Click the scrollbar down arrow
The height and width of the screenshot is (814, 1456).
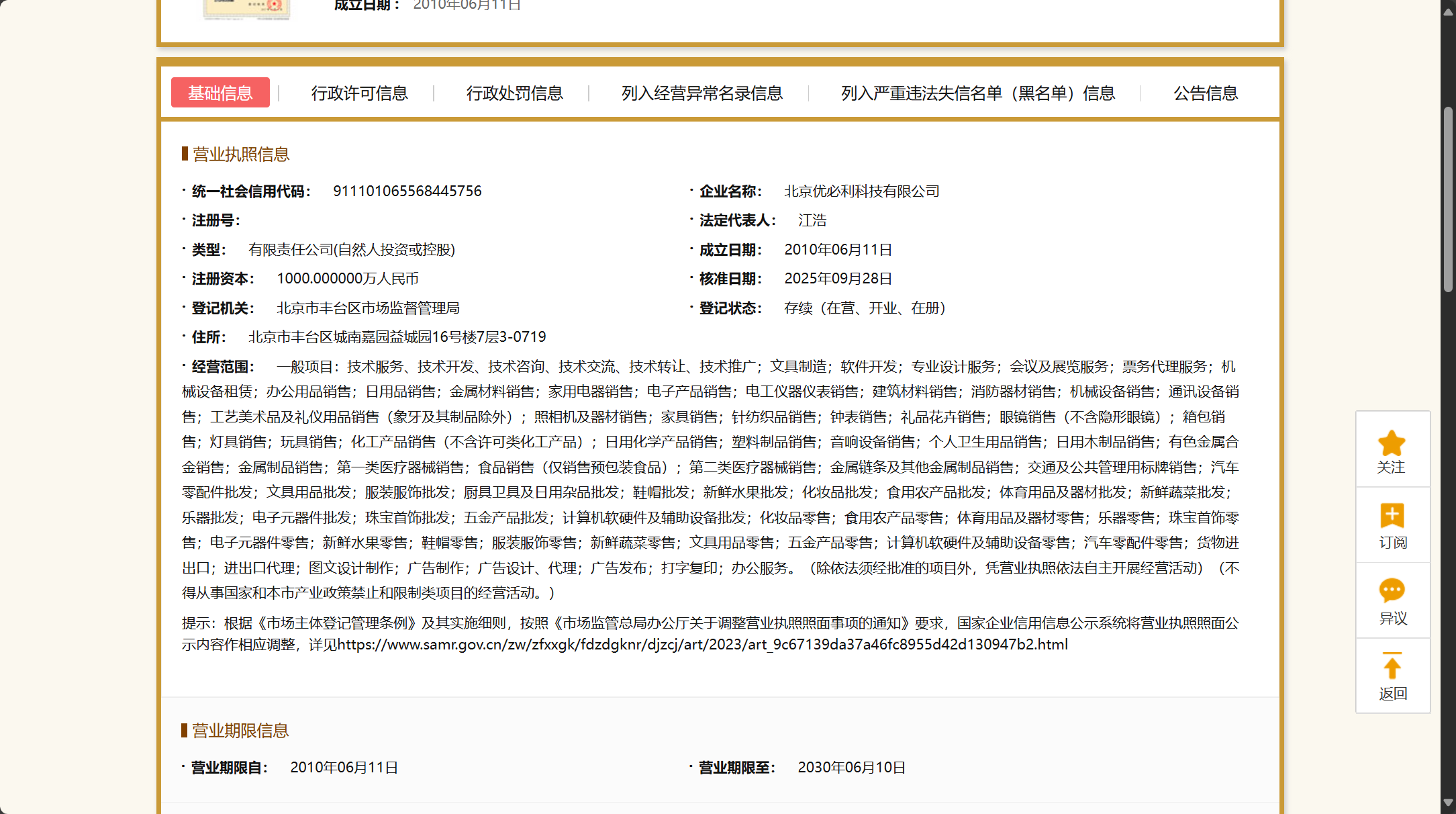[1448, 803]
